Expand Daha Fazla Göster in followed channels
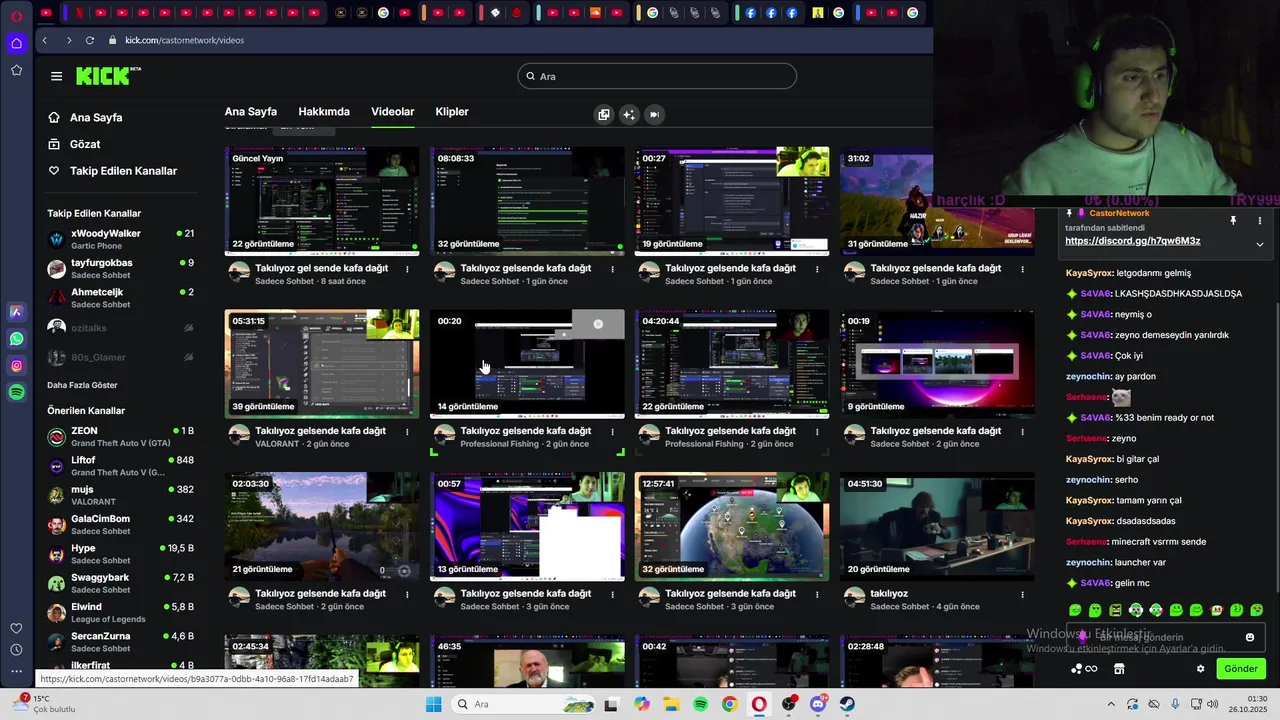This screenshot has width=1280, height=720. pos(82,385)
